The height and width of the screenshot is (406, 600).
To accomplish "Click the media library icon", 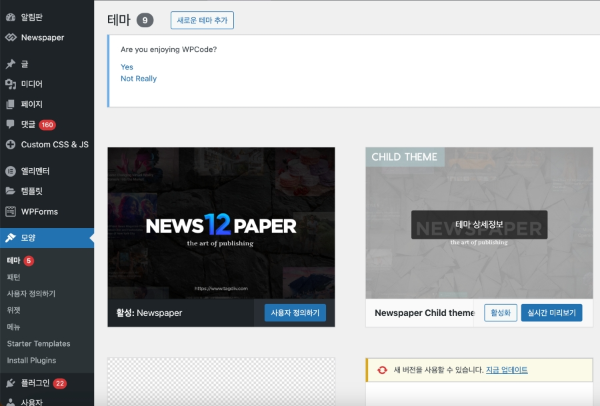I will click(10, 84).
